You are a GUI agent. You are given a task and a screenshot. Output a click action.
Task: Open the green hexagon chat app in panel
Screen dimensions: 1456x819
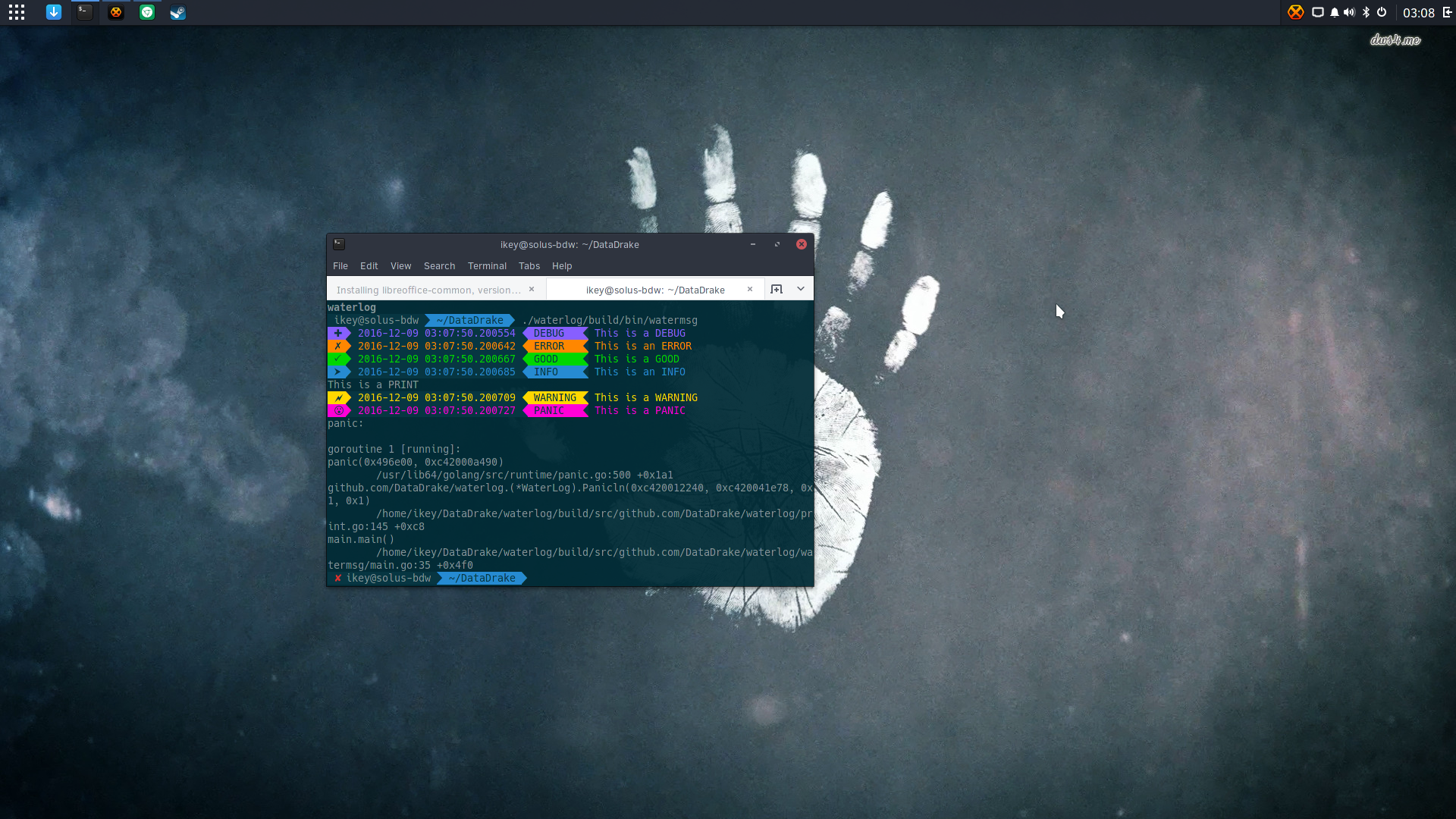coord(147,12)
